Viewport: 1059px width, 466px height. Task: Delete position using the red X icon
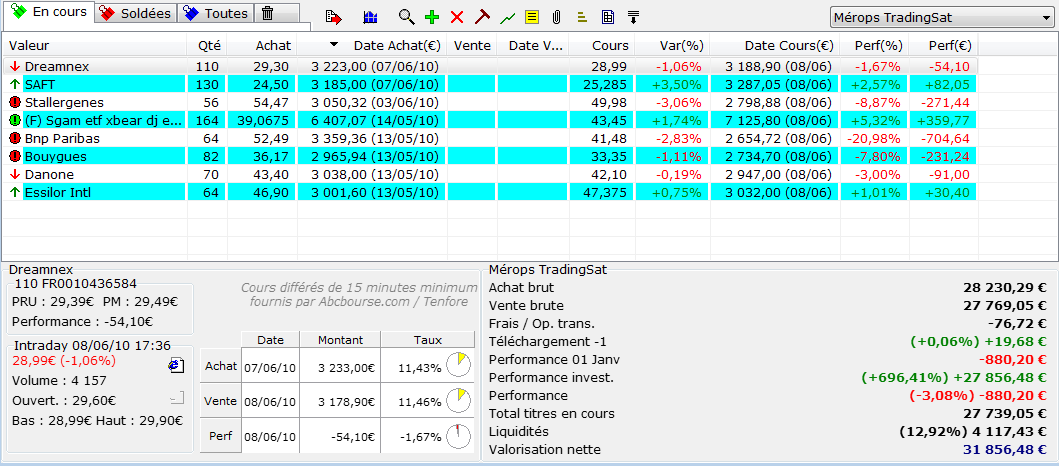[x=457, y=18]
